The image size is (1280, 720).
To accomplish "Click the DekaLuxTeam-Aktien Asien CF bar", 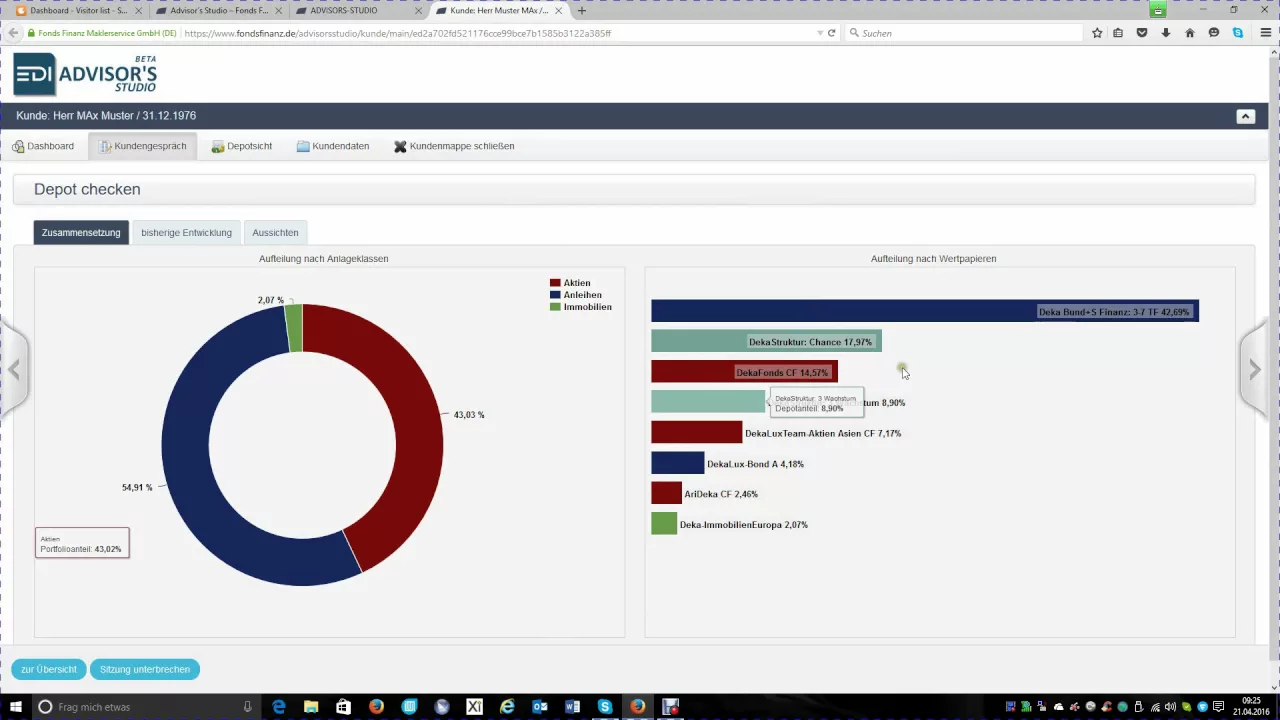I will 696,433.
